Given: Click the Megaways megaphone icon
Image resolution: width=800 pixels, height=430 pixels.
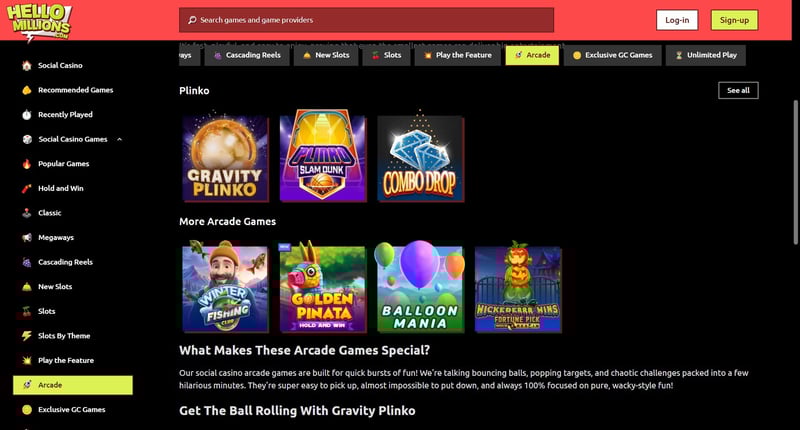Looking at the screenshot, I should [27, 238].
